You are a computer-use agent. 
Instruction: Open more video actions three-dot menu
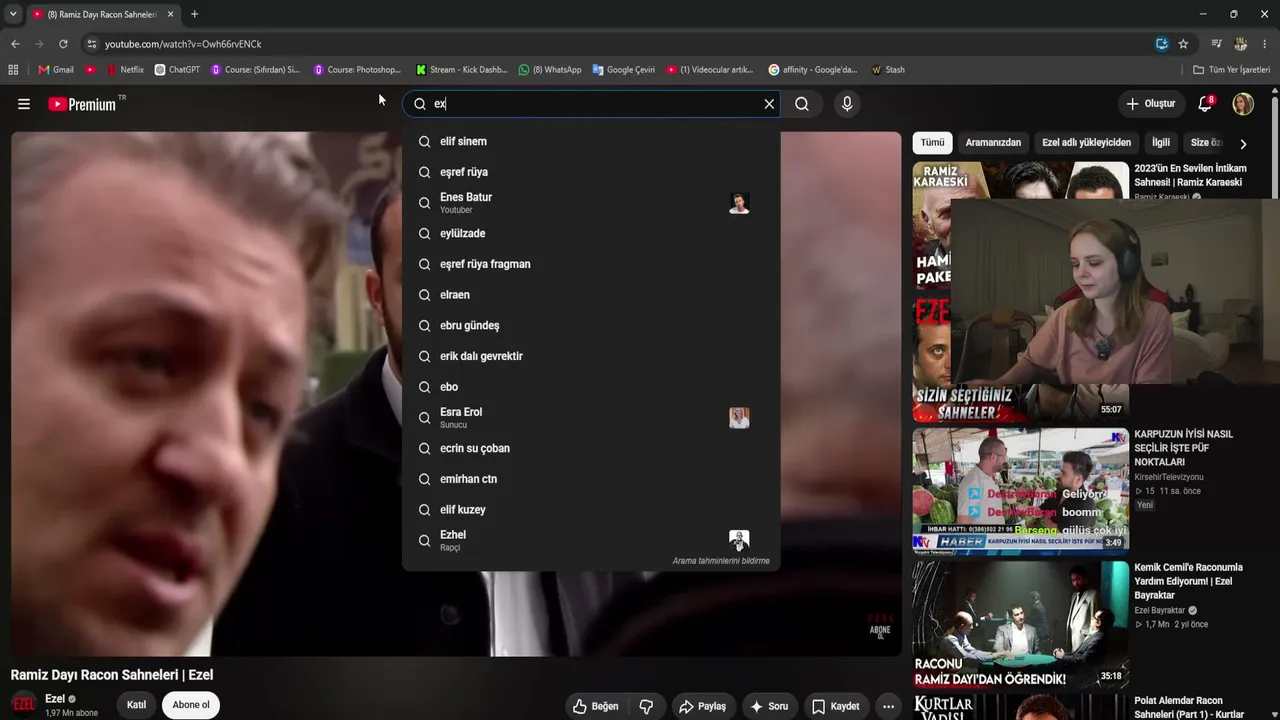pyautogui.click(x=888, y=706)
